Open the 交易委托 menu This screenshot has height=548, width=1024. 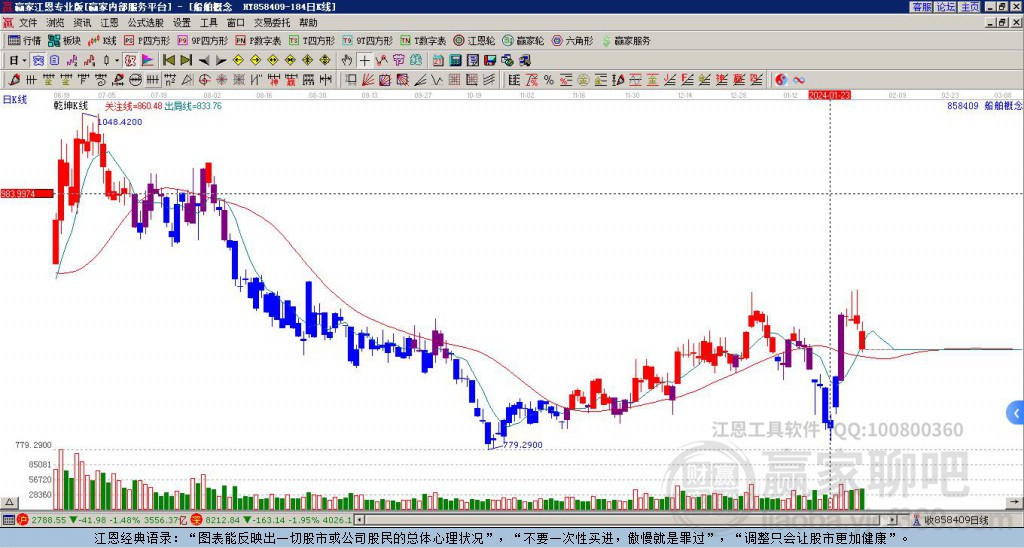point(272,23)
